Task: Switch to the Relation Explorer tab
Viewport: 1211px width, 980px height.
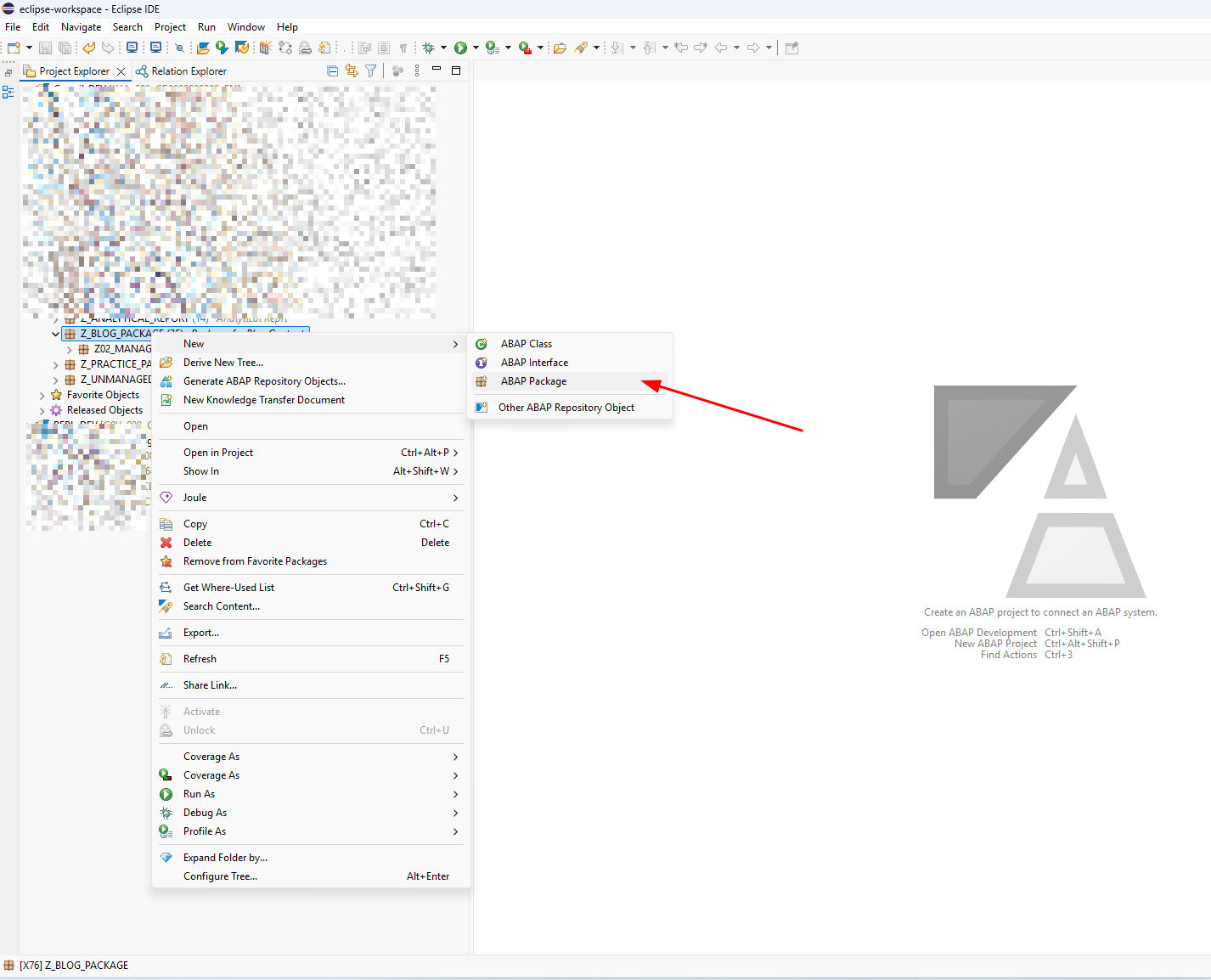Action: click(181, 71)
